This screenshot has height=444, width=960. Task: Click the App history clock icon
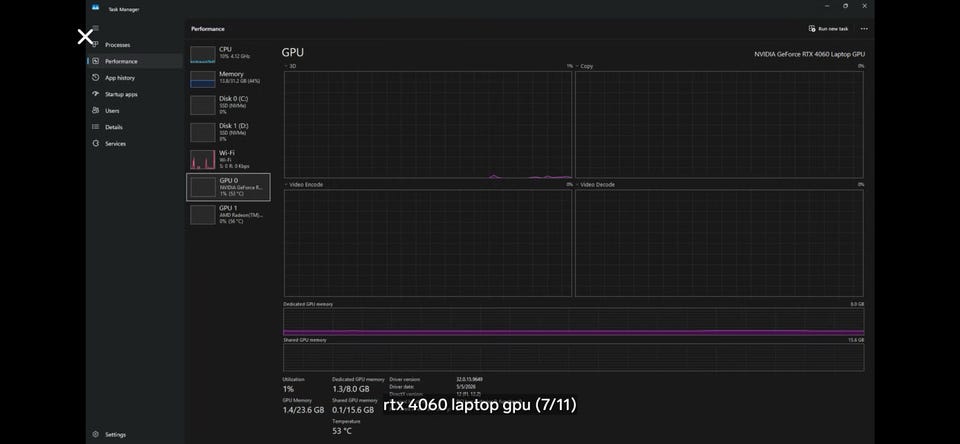point(96,78)
